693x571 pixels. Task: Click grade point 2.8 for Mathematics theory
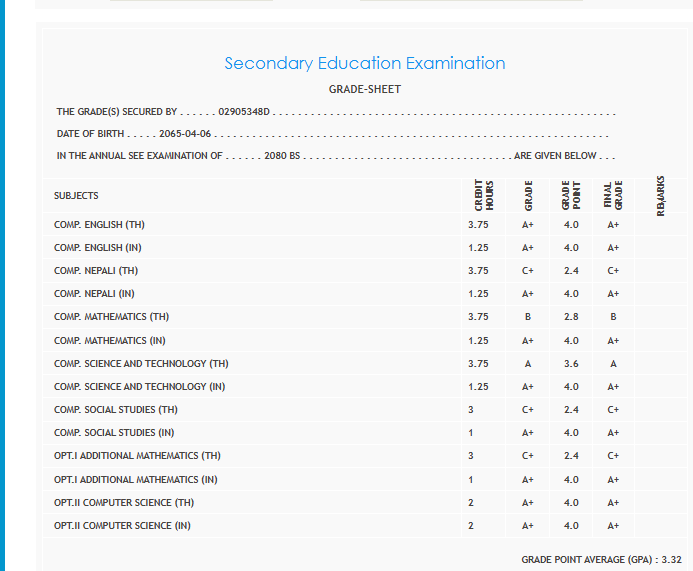pyautogui.click(x=571, y=317)
